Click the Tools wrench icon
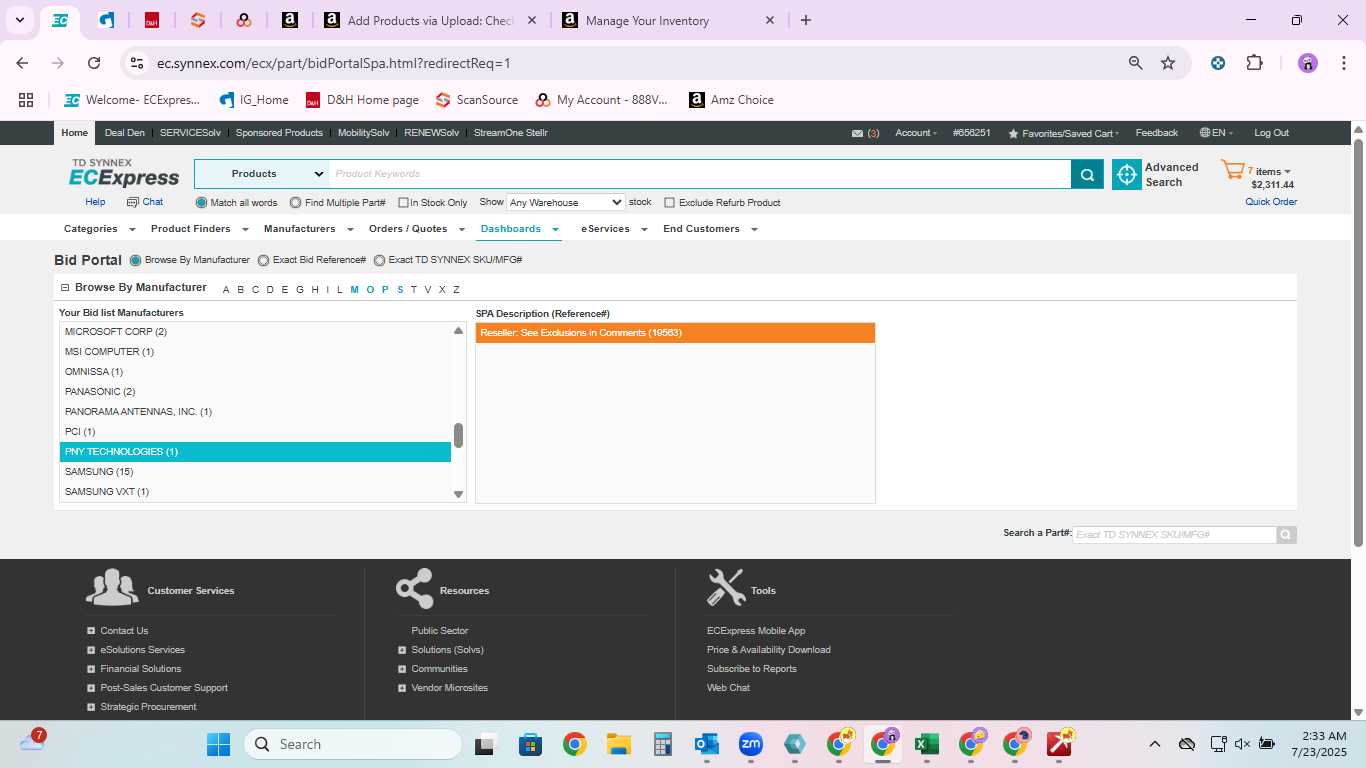The image size is (1366, 768). [725, 587]
